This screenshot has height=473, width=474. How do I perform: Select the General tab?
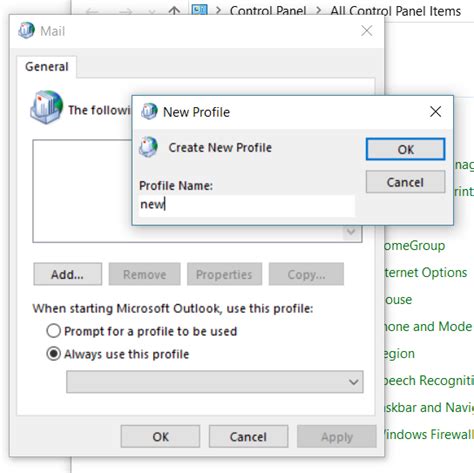click(x=47, y=67)
